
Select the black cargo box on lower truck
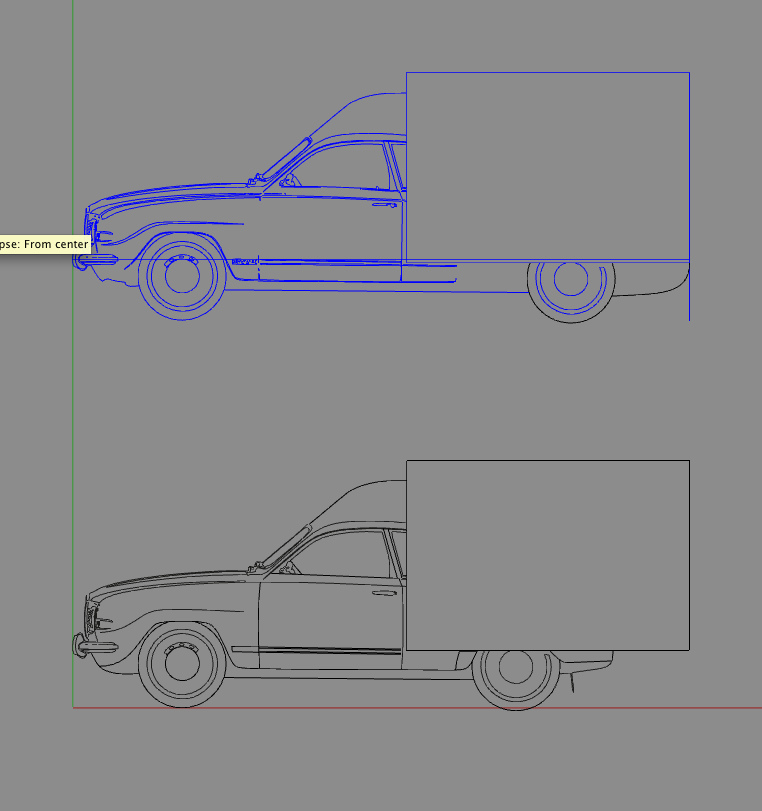point(548,555)
